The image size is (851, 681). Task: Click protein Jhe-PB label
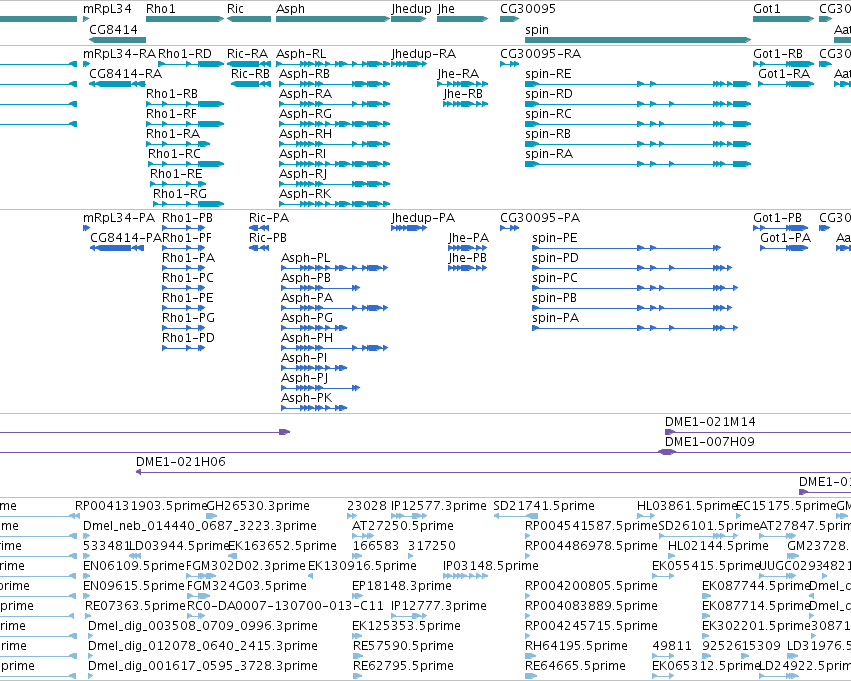click(467, 258)
